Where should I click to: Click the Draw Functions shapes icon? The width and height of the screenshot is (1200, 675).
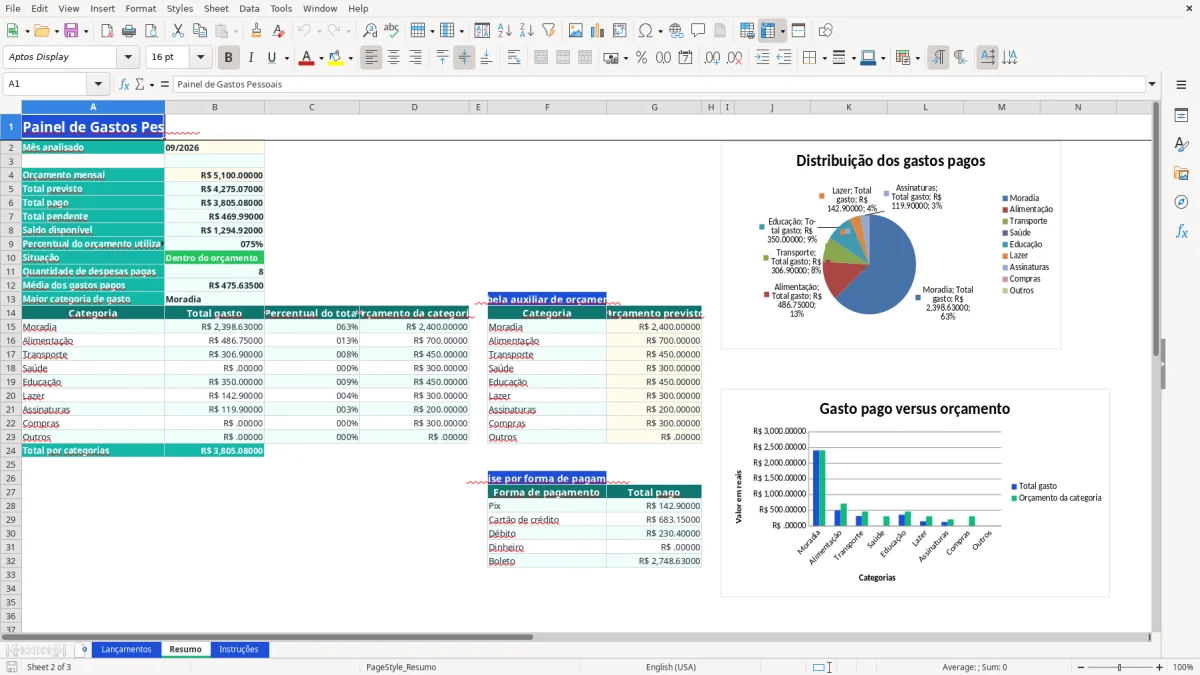826,31
